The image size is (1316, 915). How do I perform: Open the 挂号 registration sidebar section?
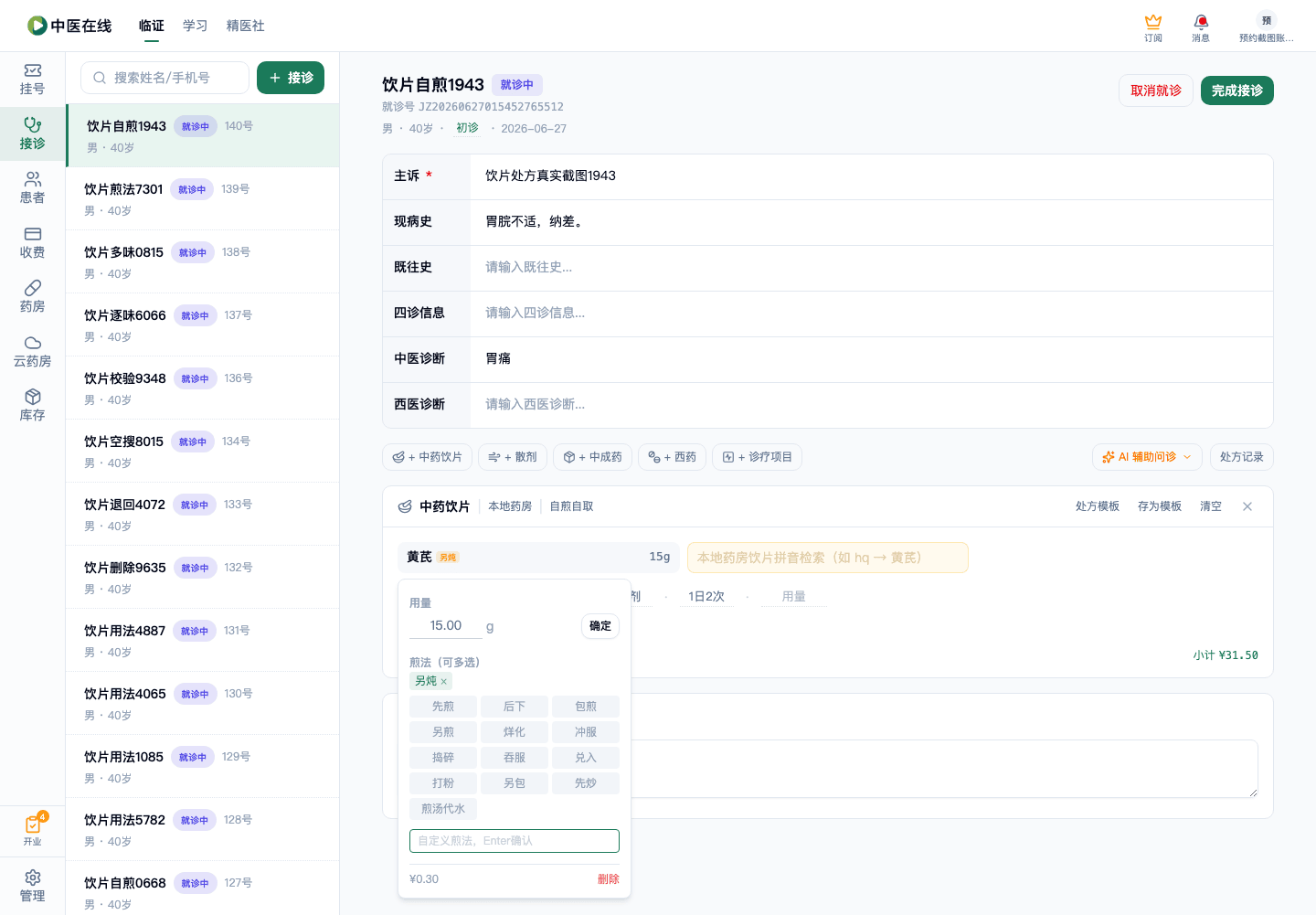point(32,80)
